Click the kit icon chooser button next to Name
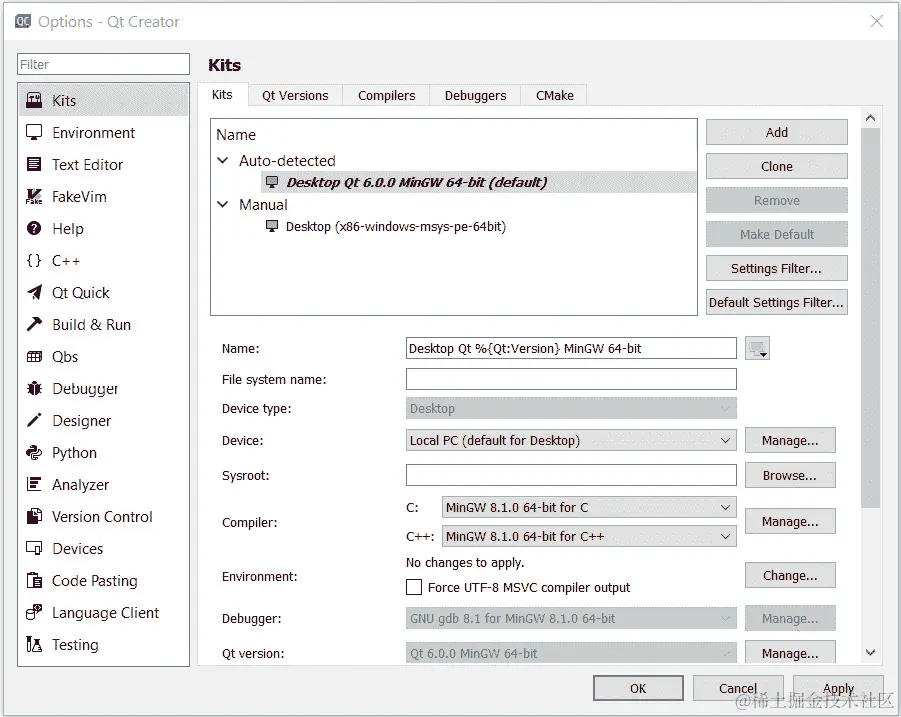Screen dimensions: 901x717 coord(757,348)
